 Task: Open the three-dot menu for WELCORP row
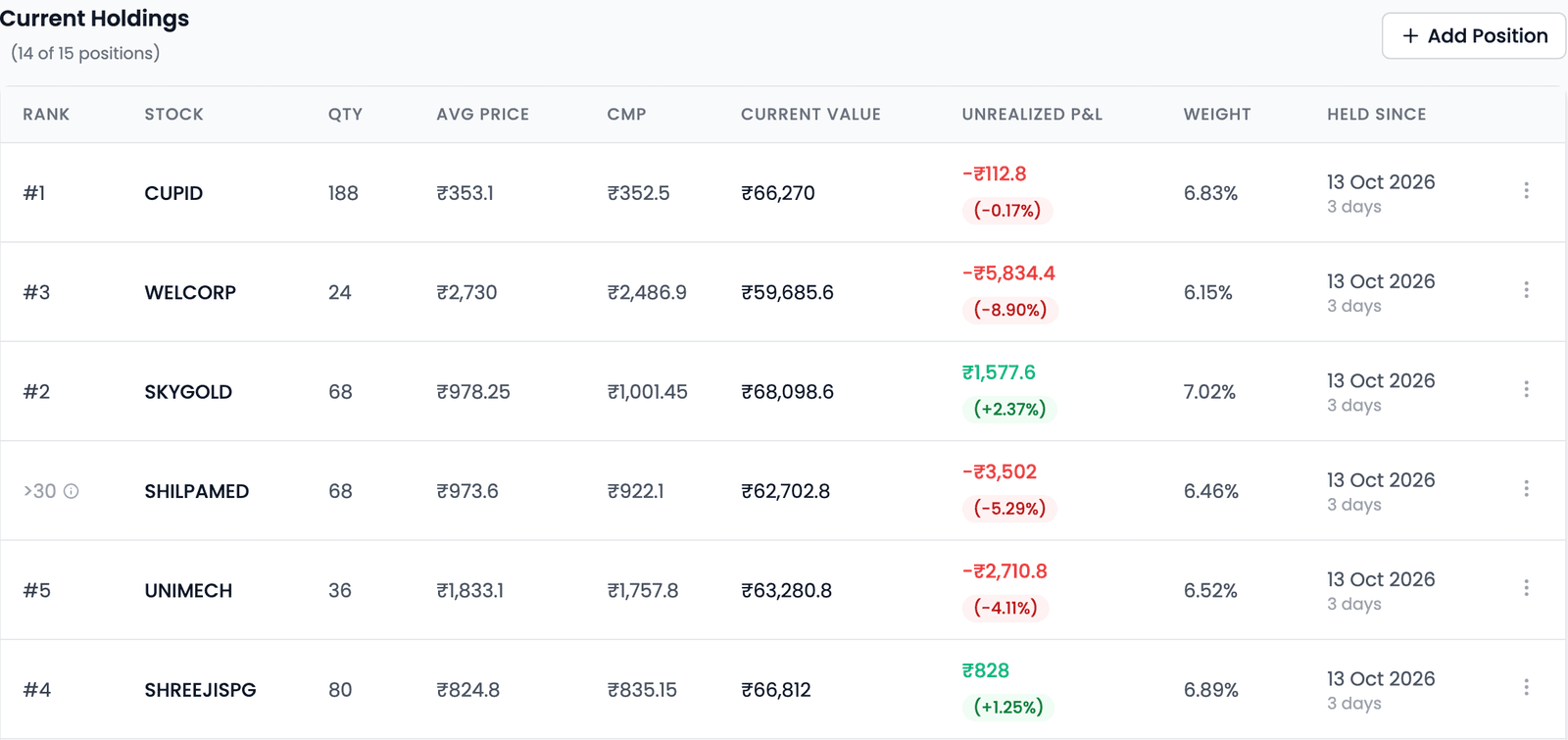tap(1526, 290)
